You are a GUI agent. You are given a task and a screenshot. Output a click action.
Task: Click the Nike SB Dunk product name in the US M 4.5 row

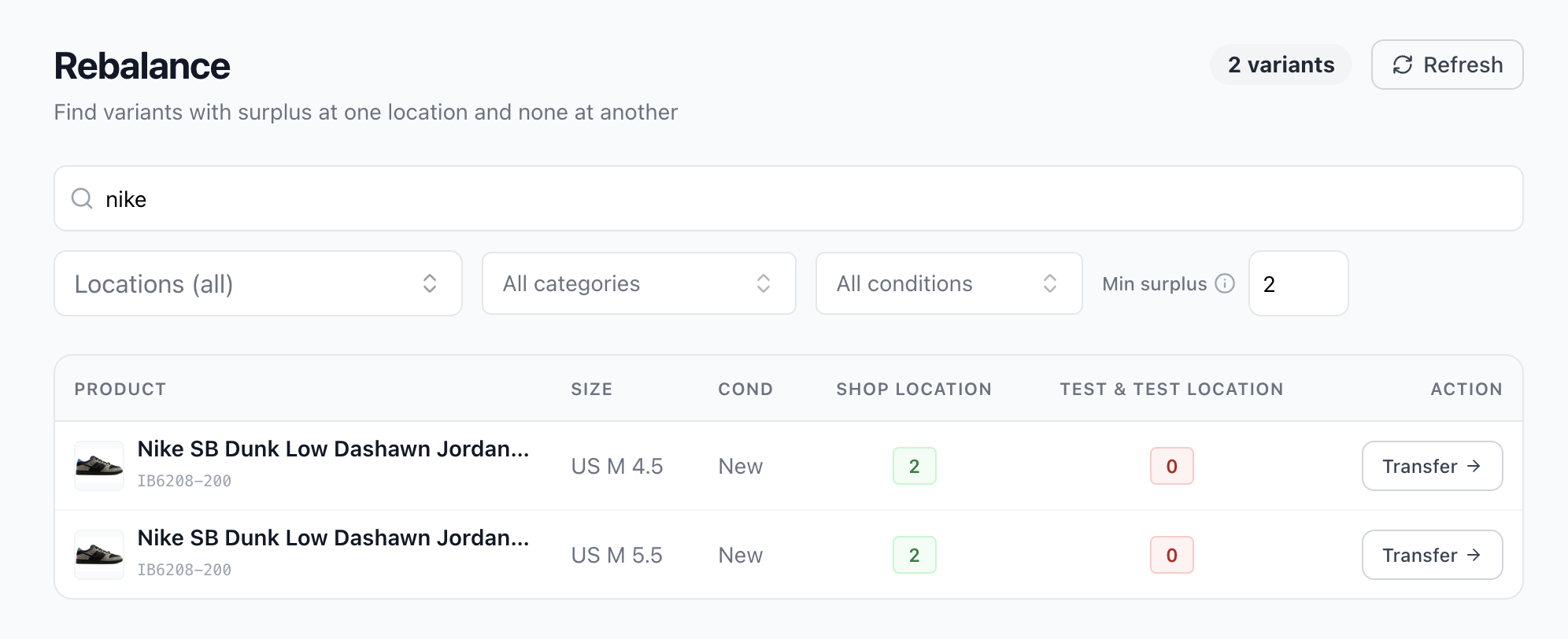click(333, 449)
